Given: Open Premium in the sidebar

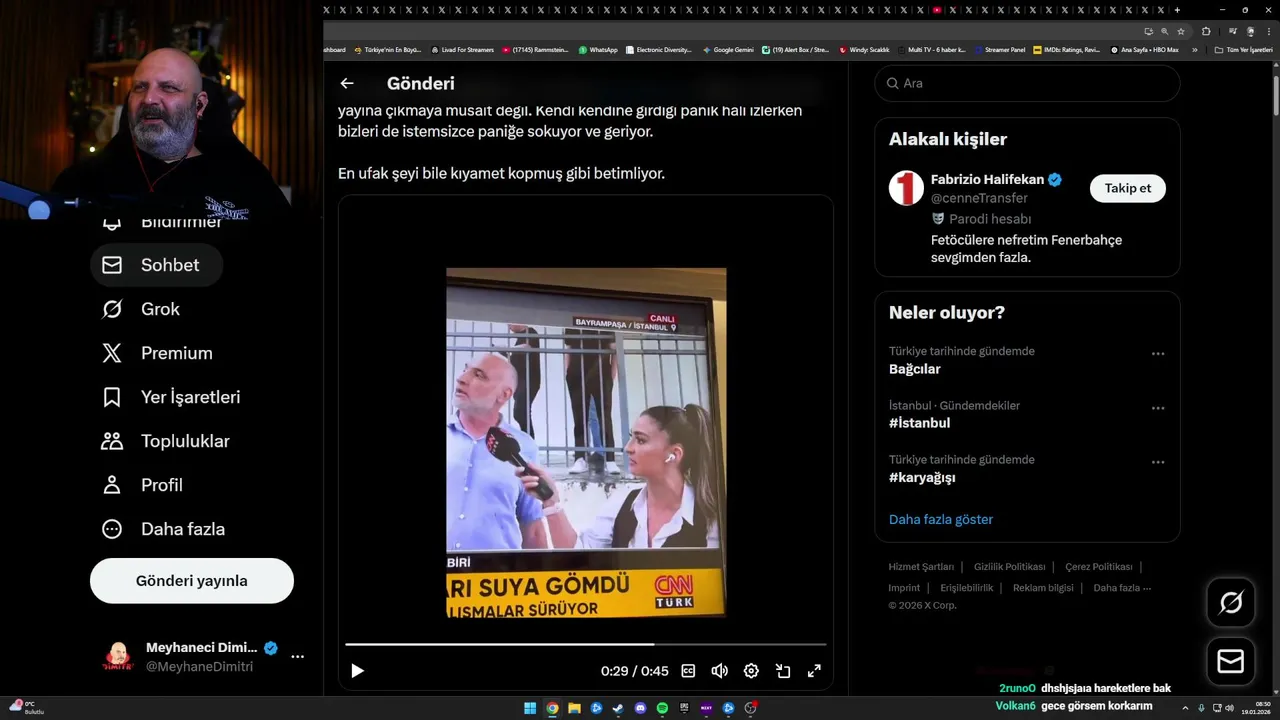Looking at the screenshot, I should 157,353.
